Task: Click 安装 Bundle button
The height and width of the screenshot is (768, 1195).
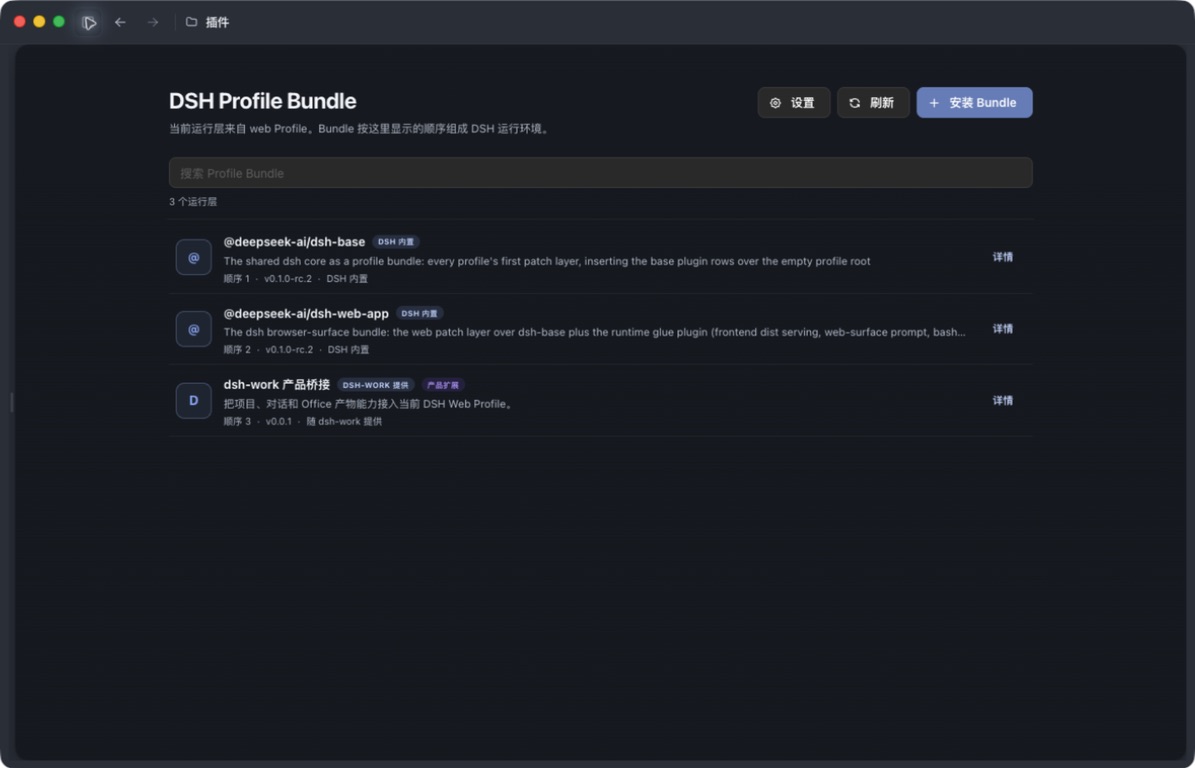Action: [974, 103]
